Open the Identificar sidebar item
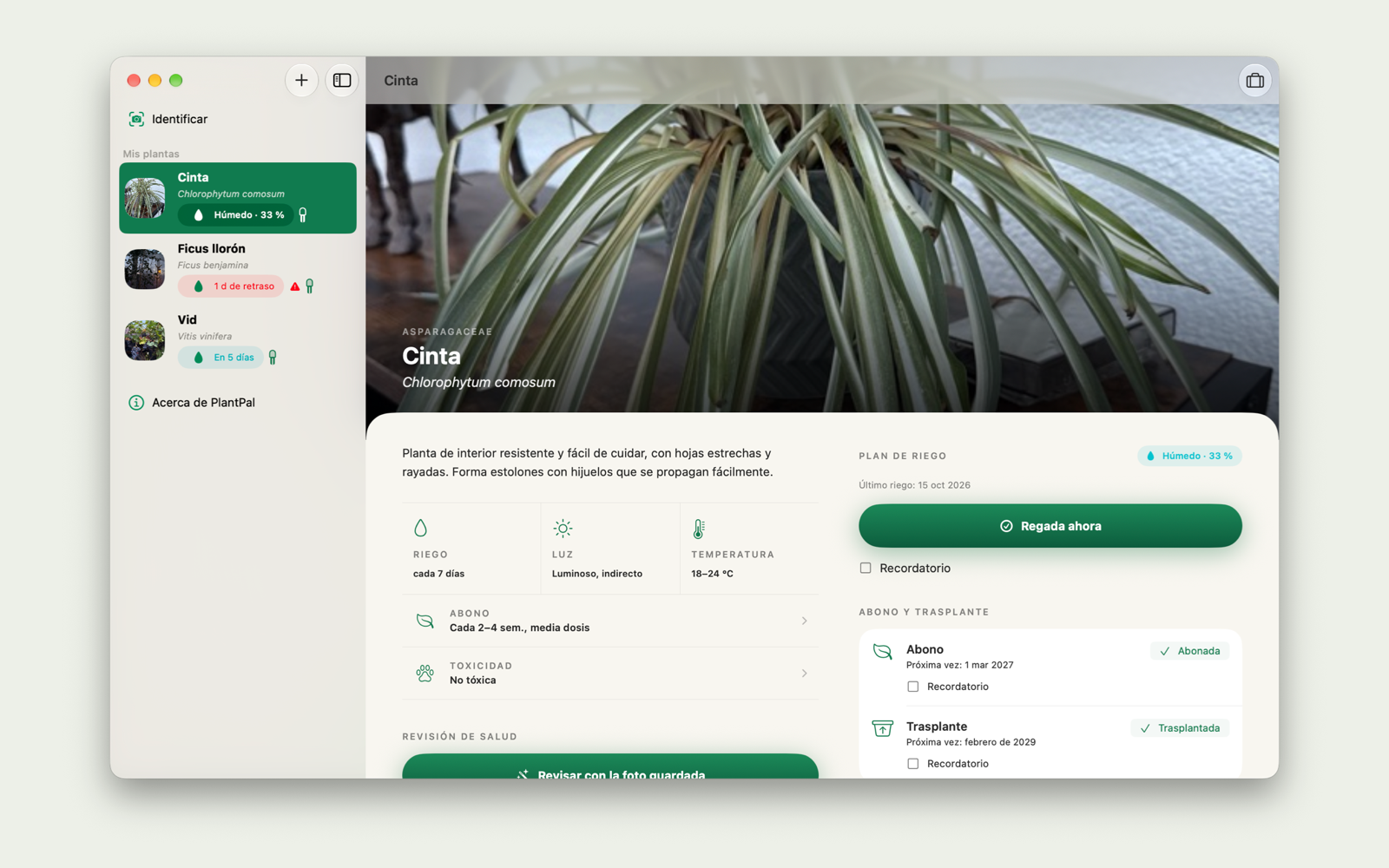This screenshot has width=1389, height=868. coord(238,119)
